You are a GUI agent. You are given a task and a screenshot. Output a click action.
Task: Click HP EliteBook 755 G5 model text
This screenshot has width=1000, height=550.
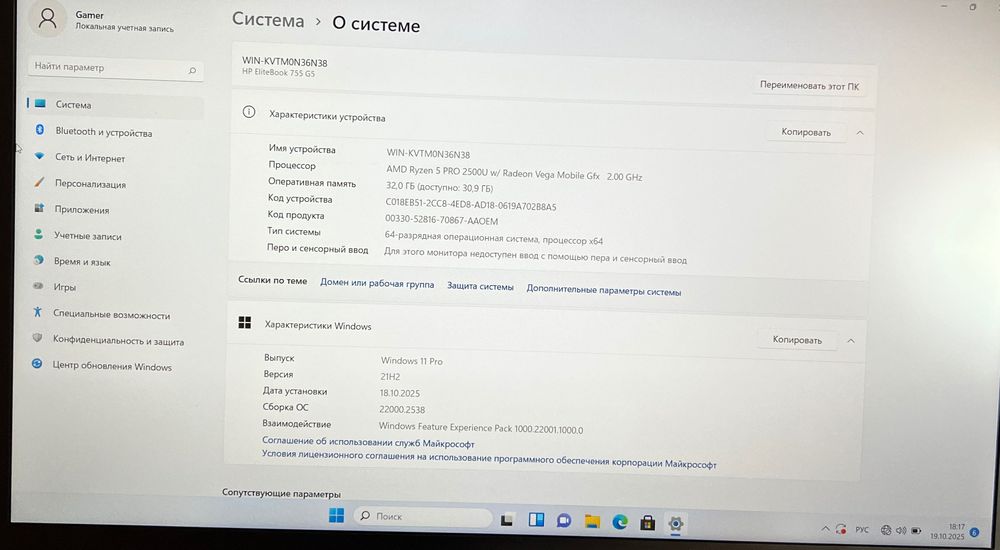(278, 73)
